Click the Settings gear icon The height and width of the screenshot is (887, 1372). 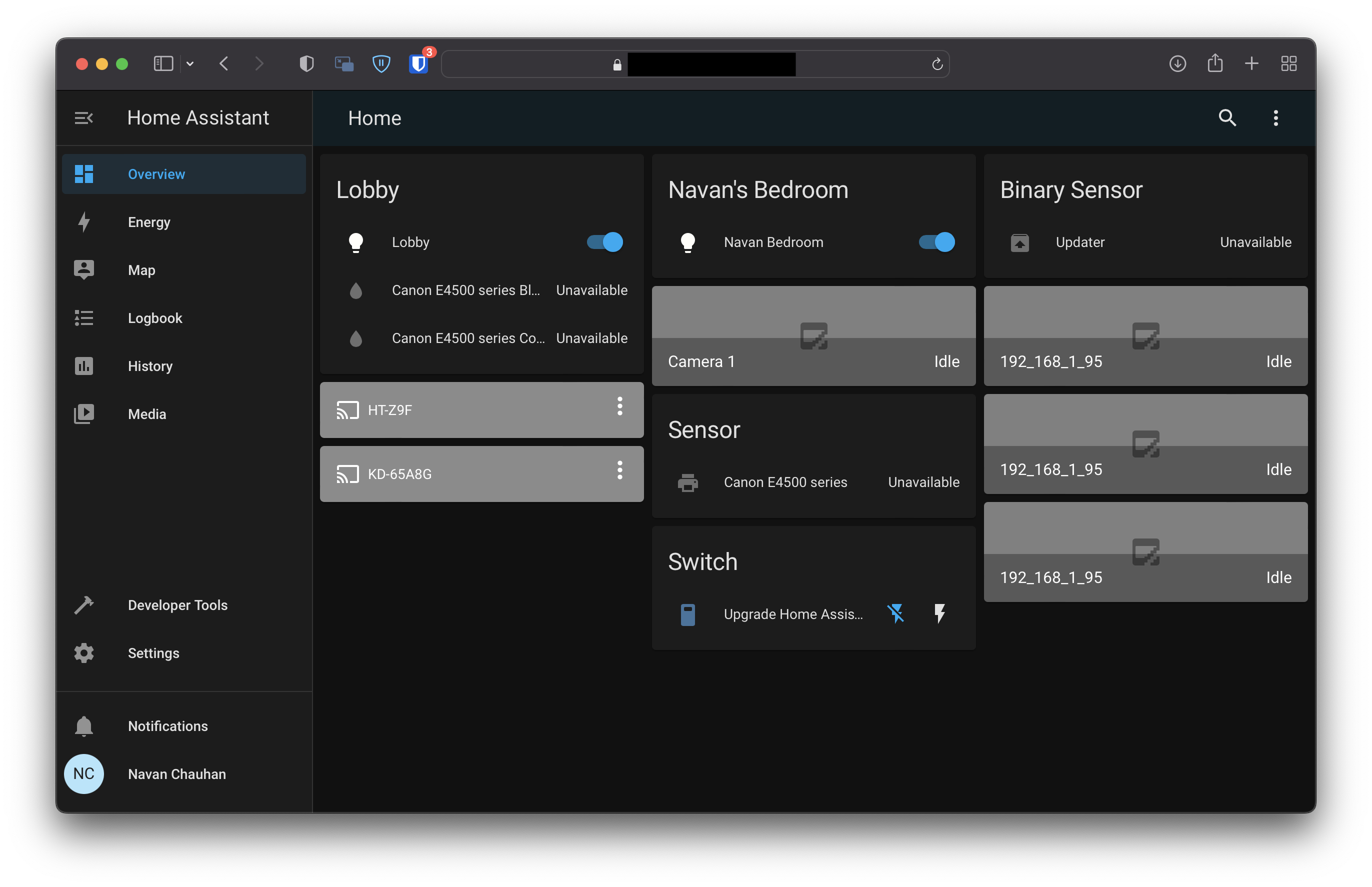click(x=84, y=653)
